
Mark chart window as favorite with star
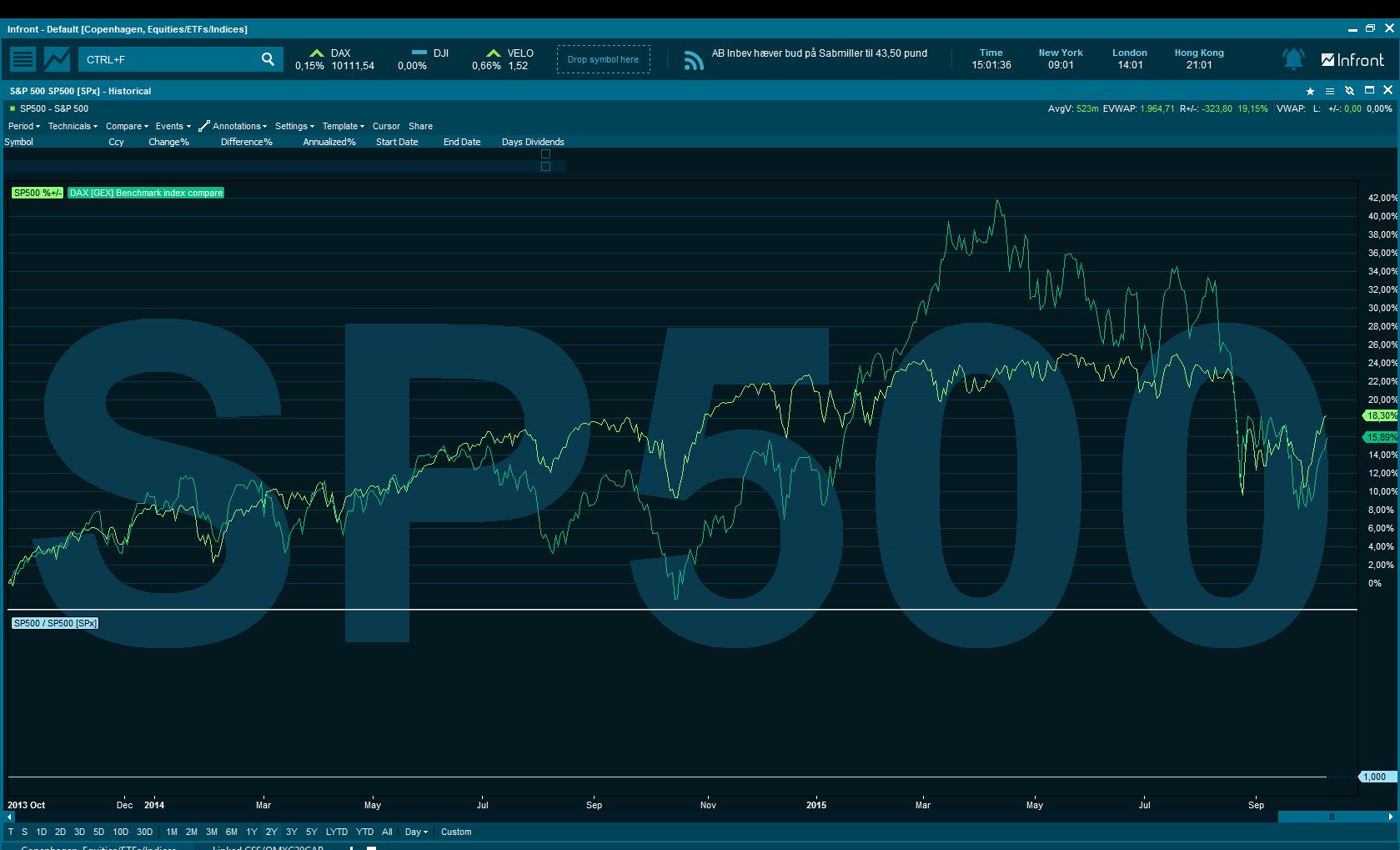click(1310, 91)
